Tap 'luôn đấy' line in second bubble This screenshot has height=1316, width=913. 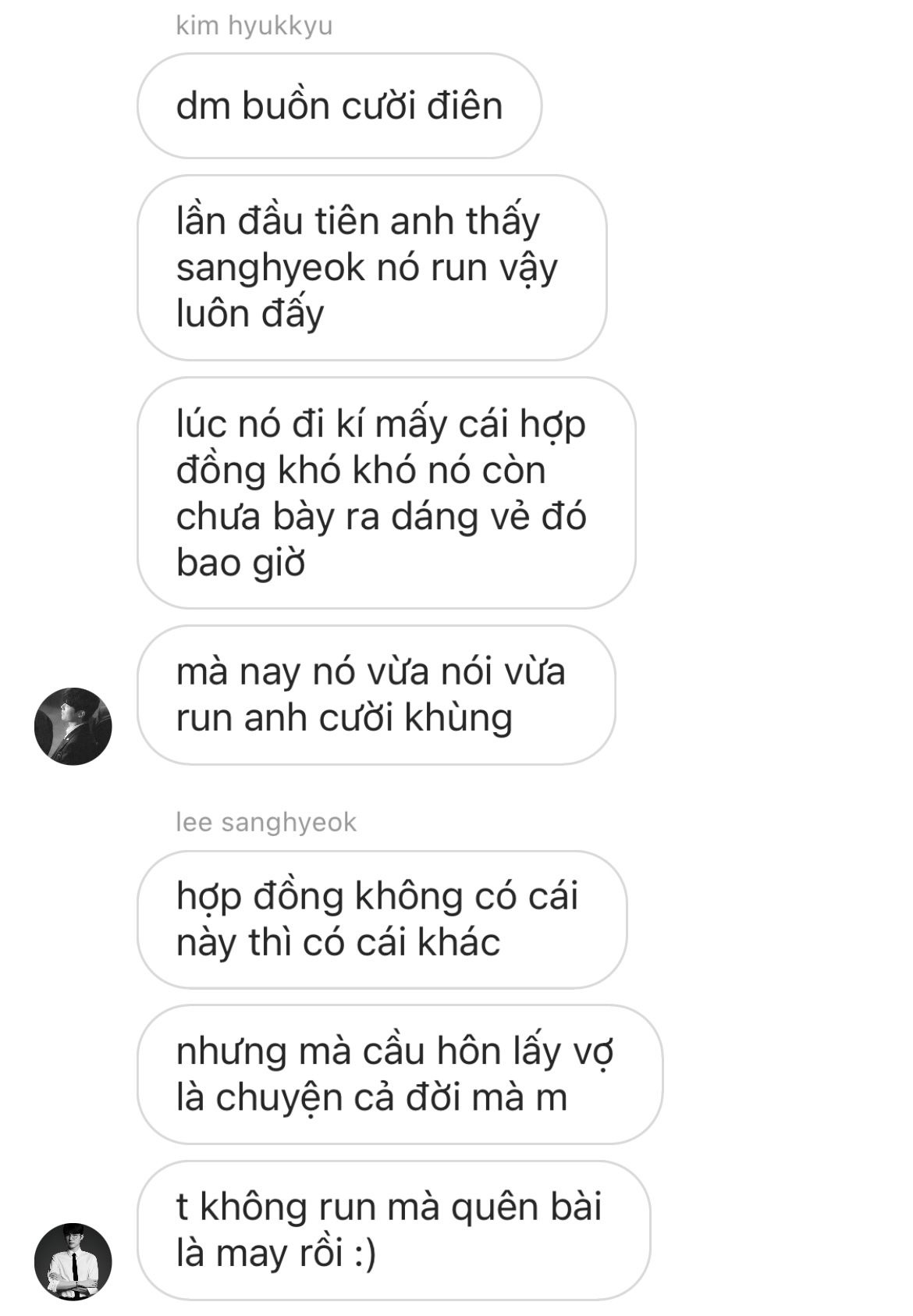(250, 314)
